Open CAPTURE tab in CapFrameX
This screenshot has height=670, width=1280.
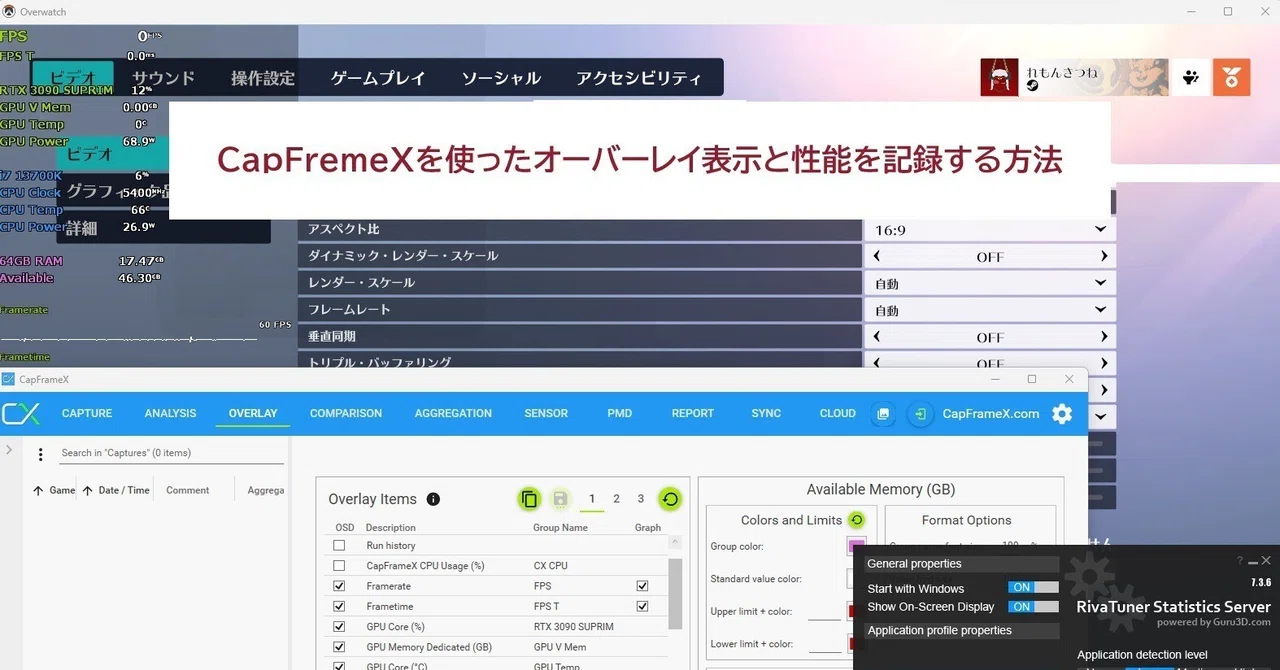coord(87,414)
